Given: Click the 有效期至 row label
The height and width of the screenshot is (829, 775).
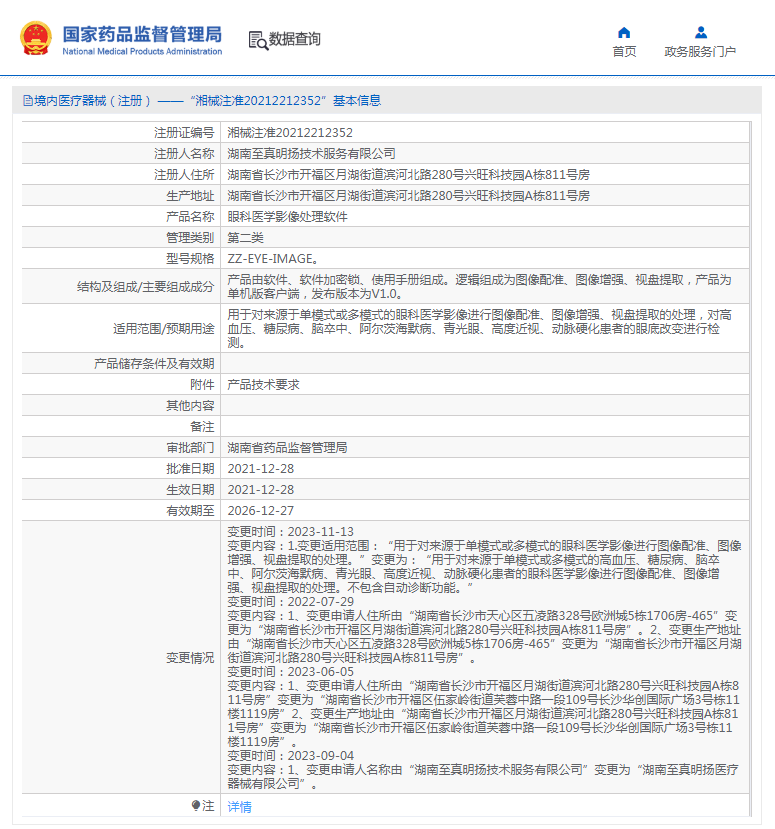Looking at the screenshot, I should pos(190,511).
